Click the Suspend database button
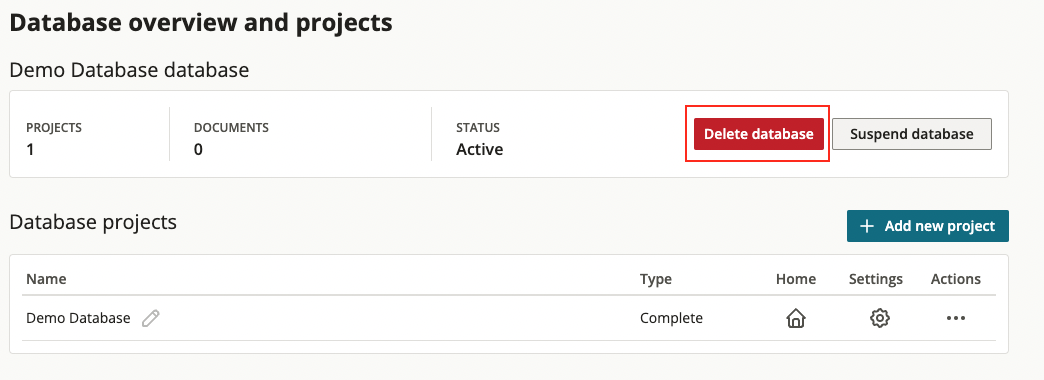Screen dimensions: 1044x380 pyautogui.click(x=912, y=134)
